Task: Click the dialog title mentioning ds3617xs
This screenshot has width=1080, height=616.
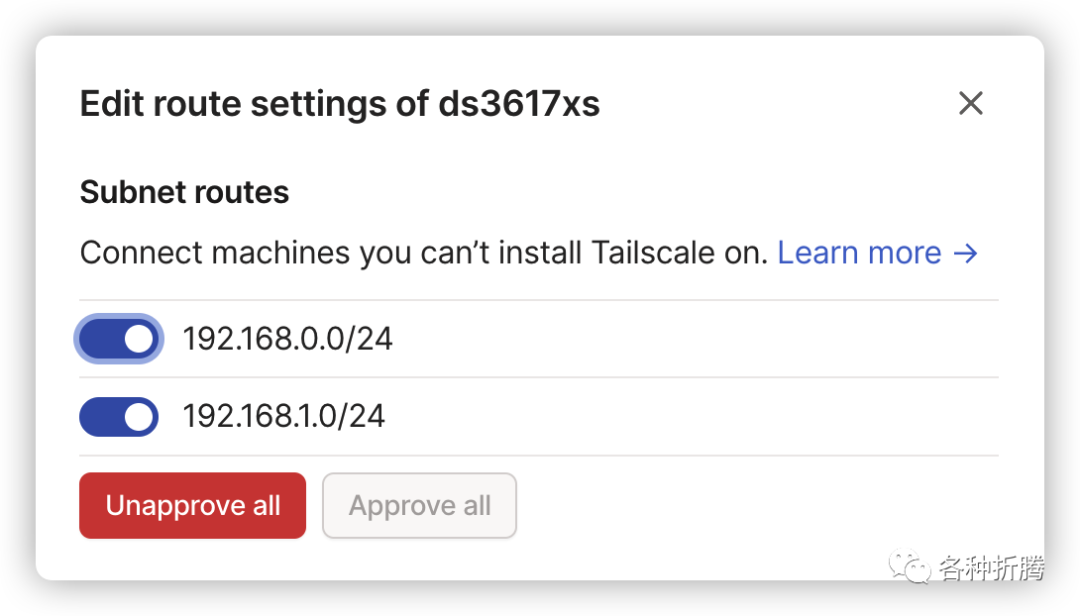Action: [x=340, y=103]
